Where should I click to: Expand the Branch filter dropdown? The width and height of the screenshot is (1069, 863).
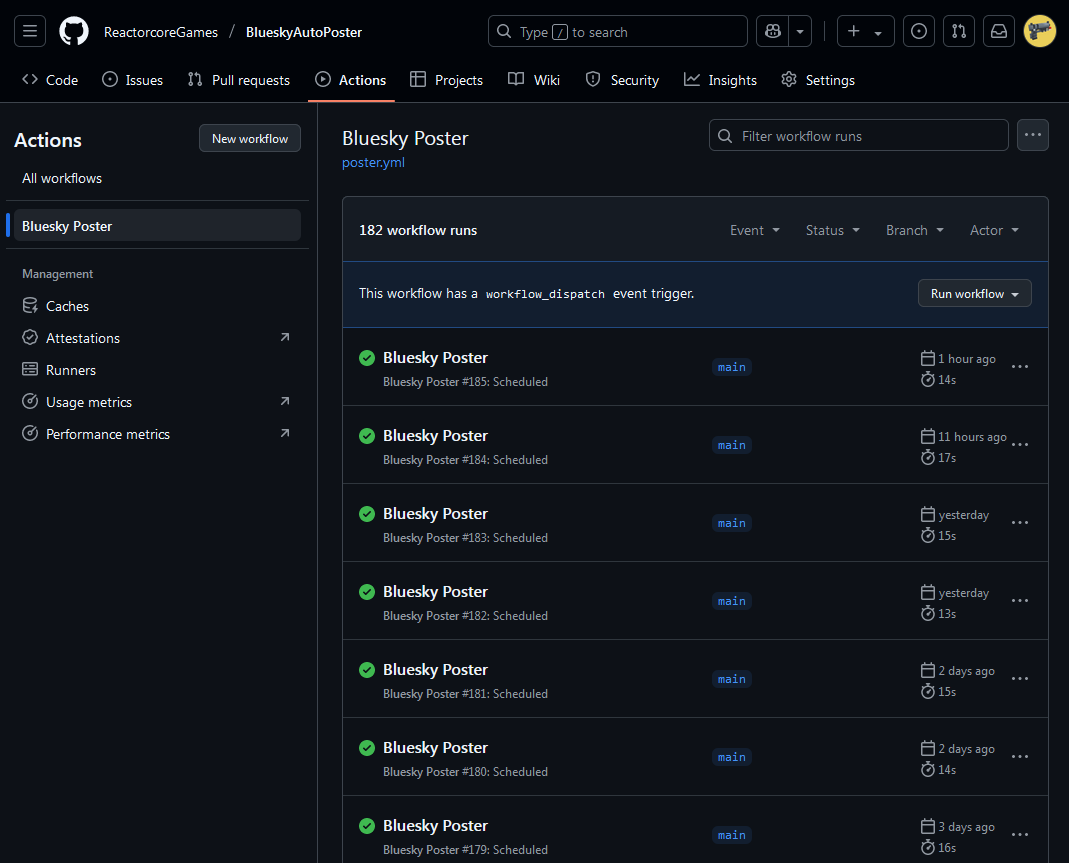coord(915,230)
